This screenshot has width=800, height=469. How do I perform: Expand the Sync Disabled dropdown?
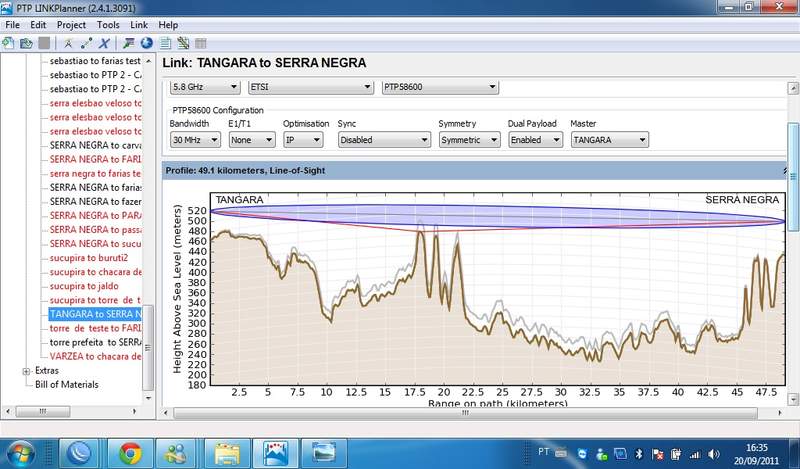coord(384,140)
